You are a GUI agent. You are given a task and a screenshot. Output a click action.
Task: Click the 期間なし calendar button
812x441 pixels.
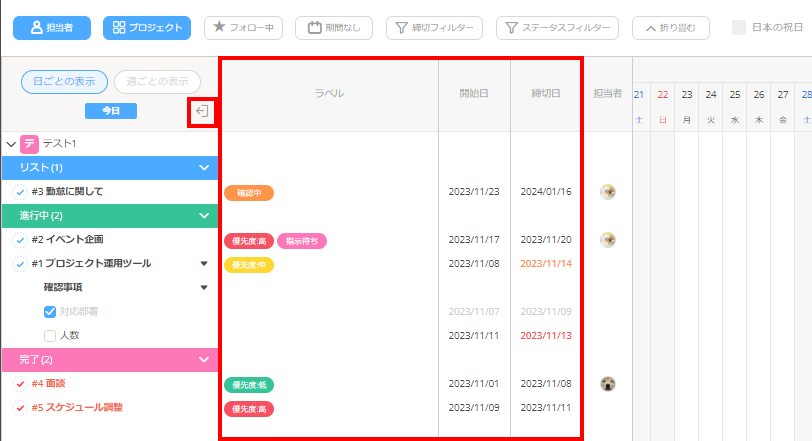pos(334,27)
